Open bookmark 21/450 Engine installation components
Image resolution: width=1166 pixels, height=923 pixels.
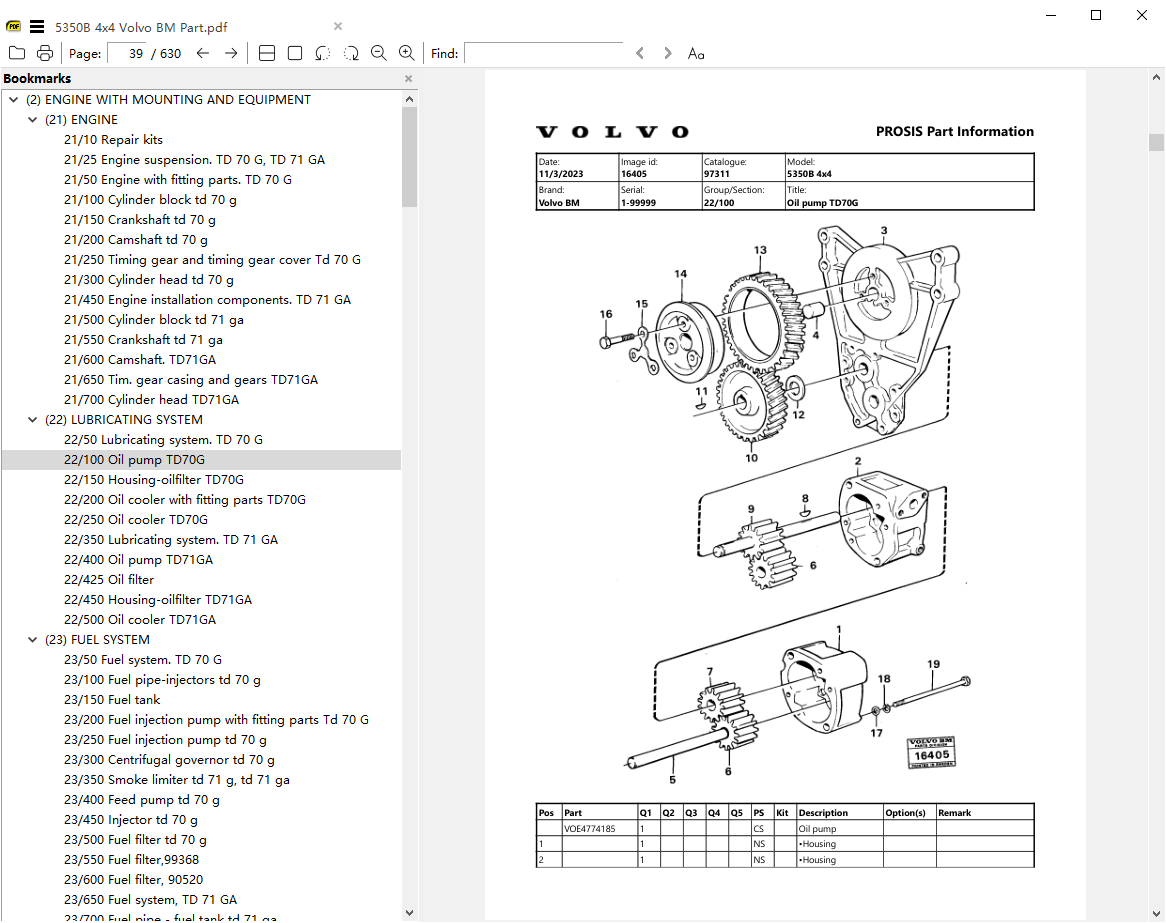pos(207,300)
